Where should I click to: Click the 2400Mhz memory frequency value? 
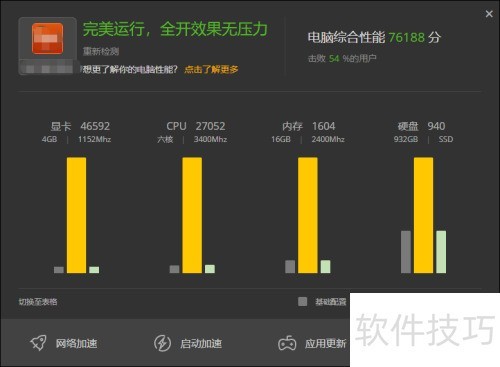(328, 139)
